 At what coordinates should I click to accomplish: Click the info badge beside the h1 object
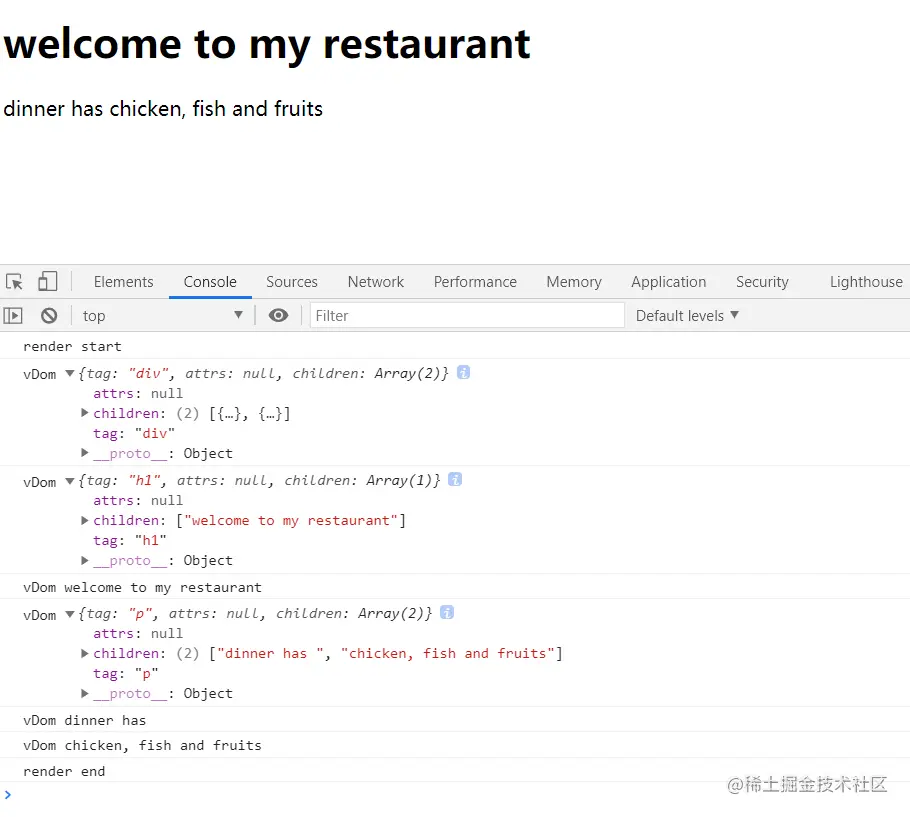coord(455,480)
